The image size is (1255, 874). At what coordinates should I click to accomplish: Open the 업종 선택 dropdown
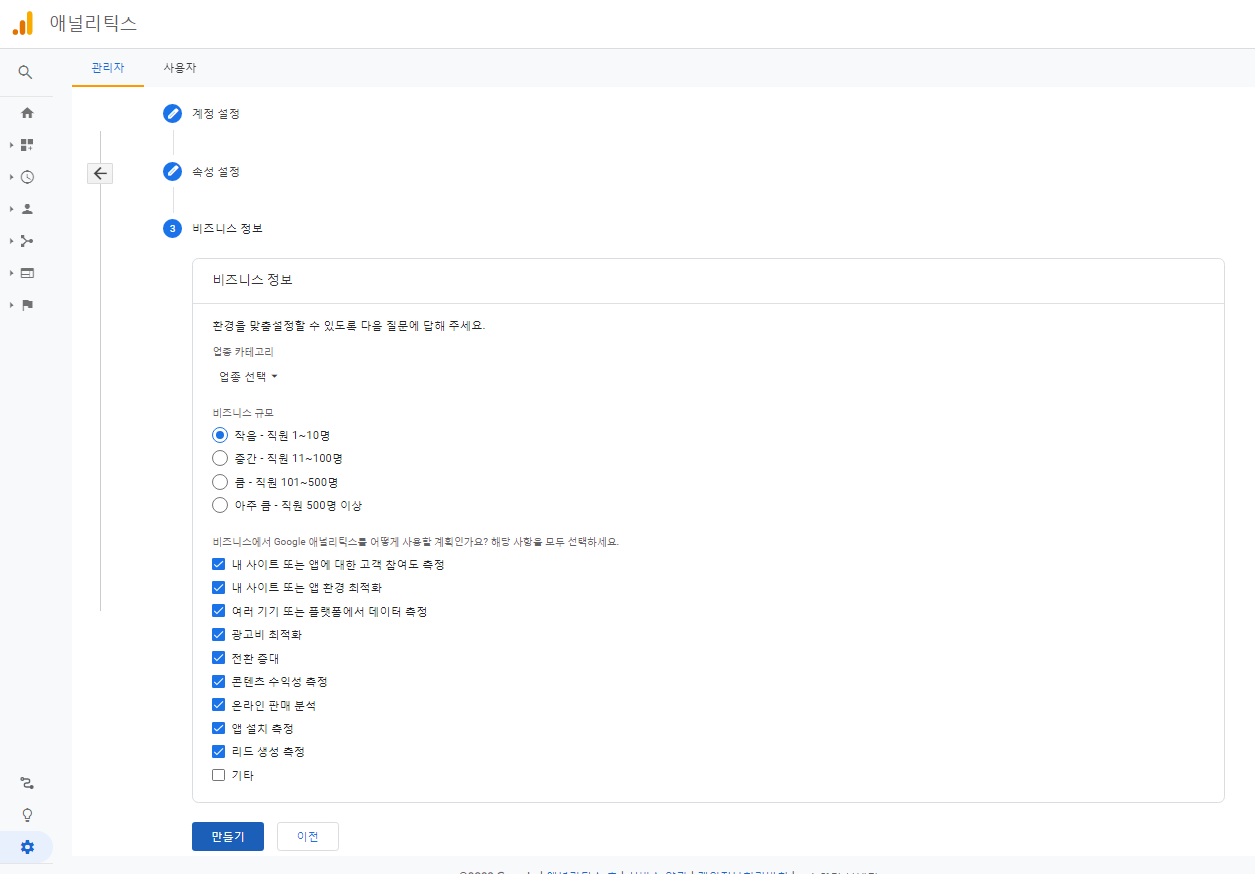(248, 377)
